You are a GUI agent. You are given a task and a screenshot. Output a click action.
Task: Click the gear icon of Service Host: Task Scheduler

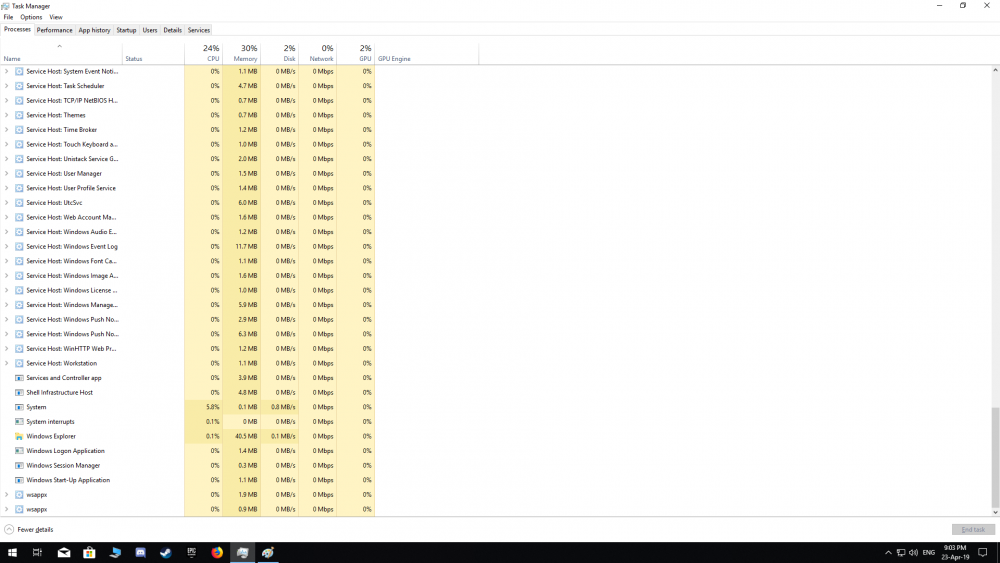pos(19,86)
